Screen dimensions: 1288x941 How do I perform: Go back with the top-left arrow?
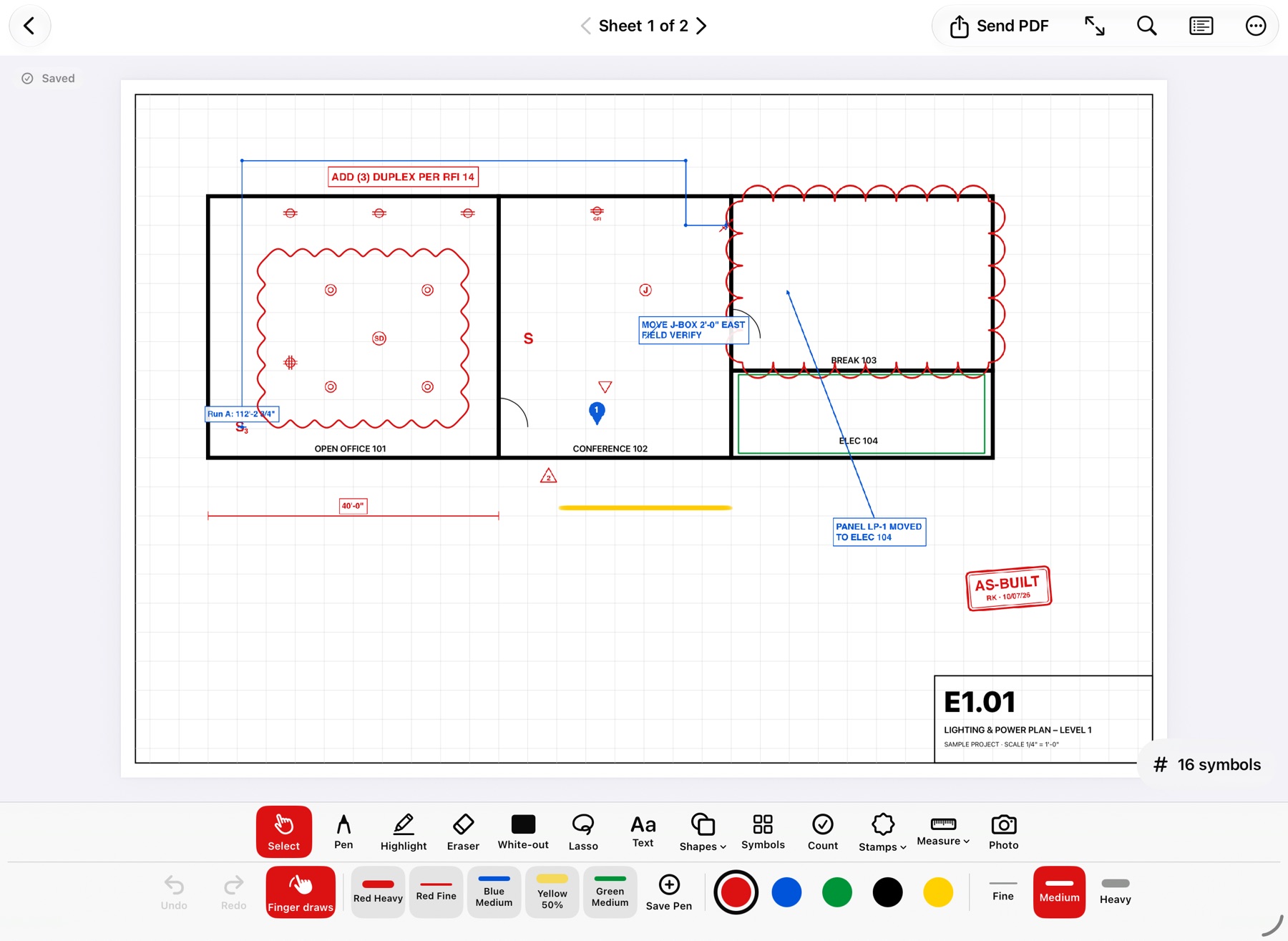pos(29,26)
